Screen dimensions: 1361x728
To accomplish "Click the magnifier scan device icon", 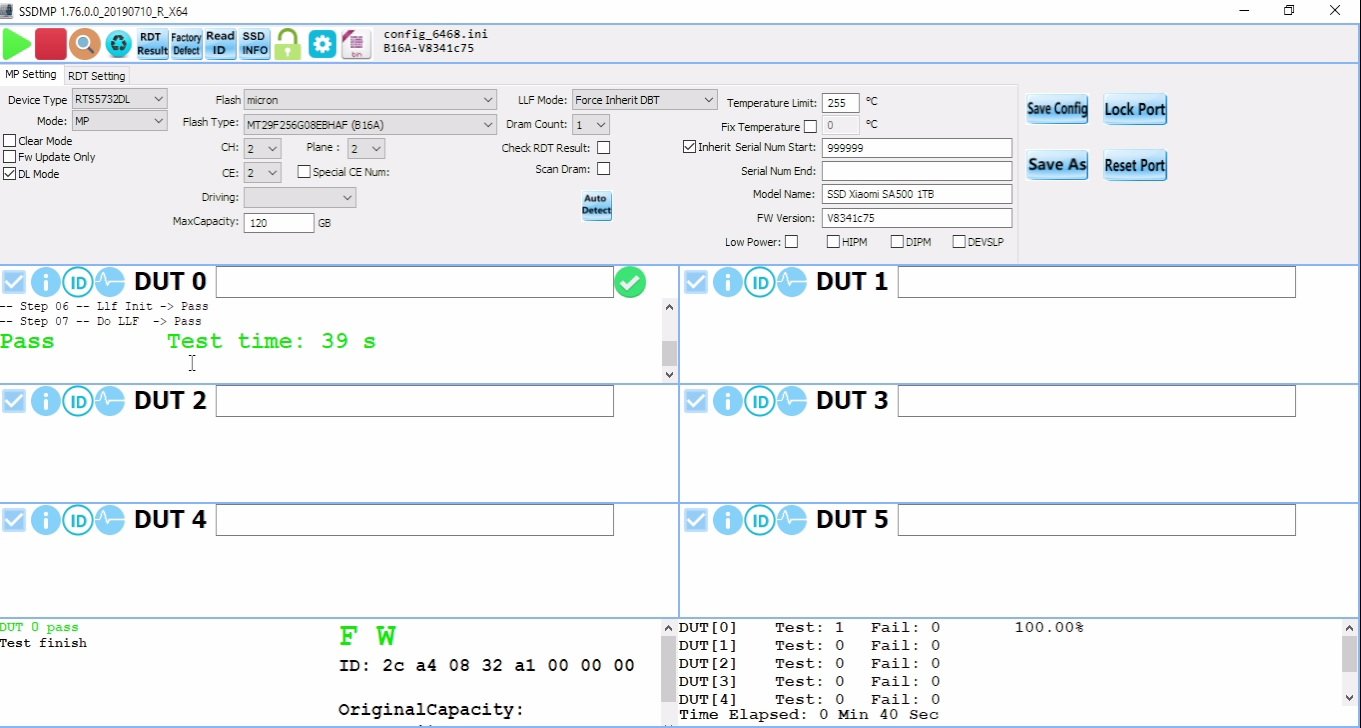I will 84,44.
